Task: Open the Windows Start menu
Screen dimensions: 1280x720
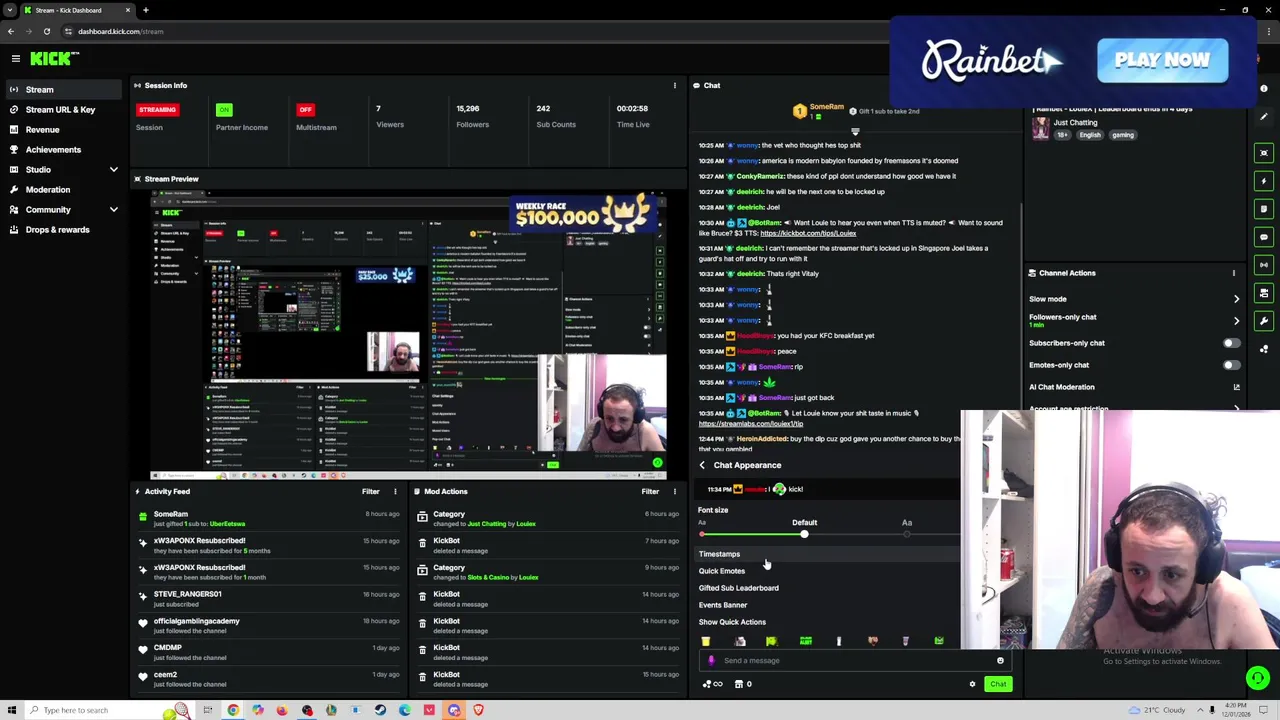Action: tap(12, 710)
